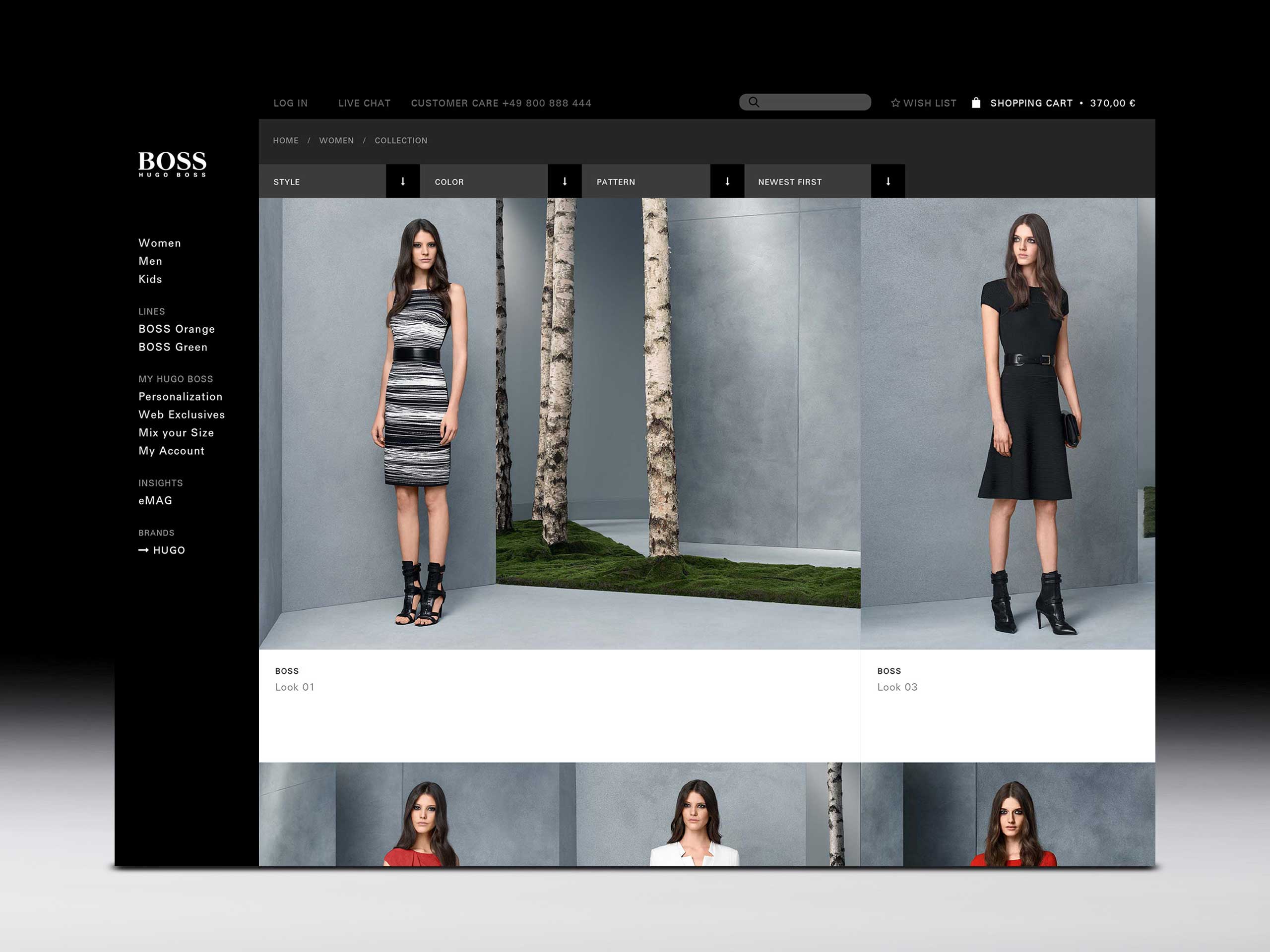Open the SHOPPING CART

point(1031,103)
